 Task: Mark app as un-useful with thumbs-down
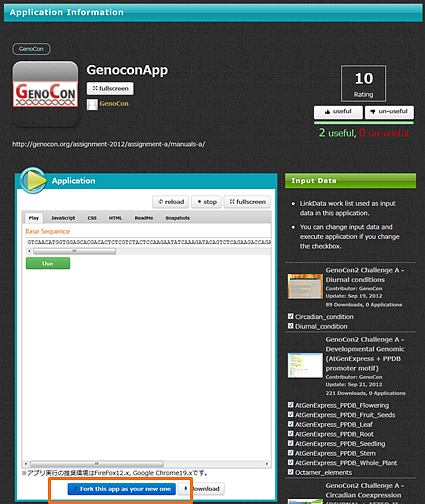click(389, 112)
